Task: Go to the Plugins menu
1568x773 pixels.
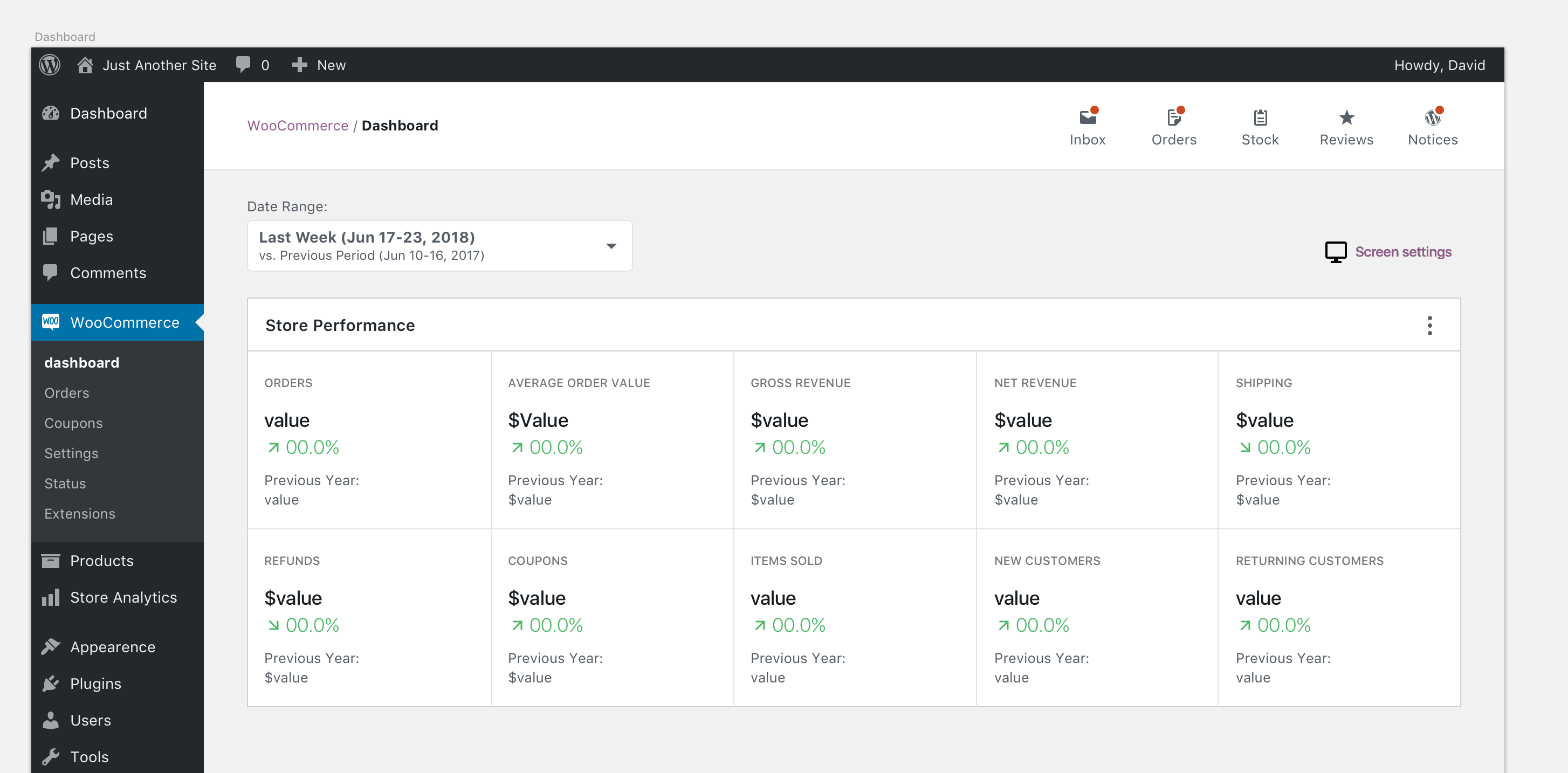Action: tap(94, 683)
